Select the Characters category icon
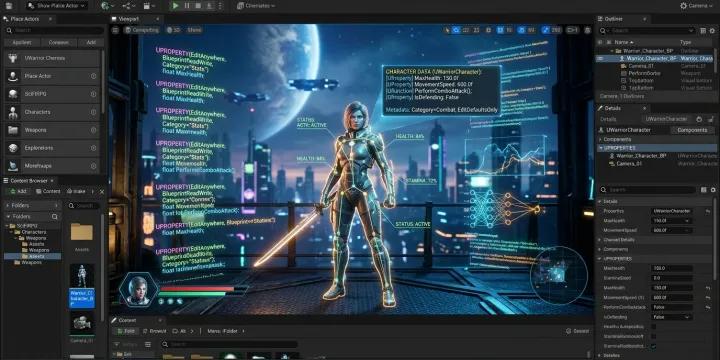The width and height of the screenshot is (720, 360). (x=13, y=112)
